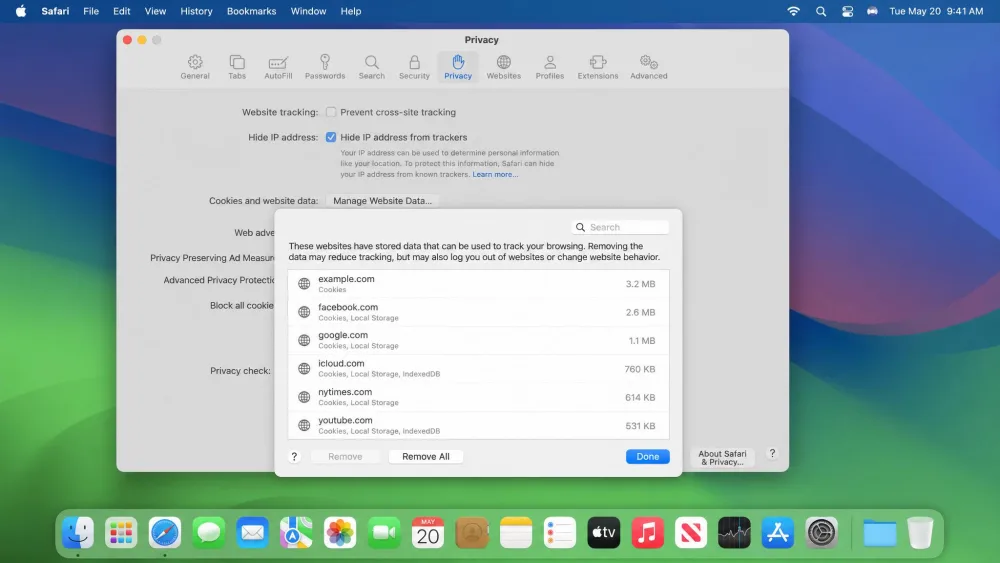The width and height of the screenshot is (1000, 563).
Task: Click the blue Done button
Action: click(x=647, y=457)
